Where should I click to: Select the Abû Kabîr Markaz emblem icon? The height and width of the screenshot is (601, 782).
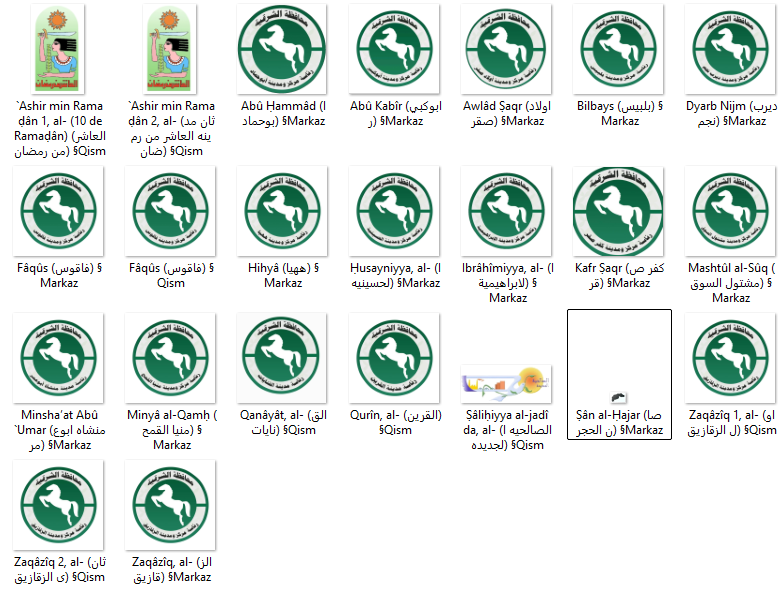coord(394,49)
